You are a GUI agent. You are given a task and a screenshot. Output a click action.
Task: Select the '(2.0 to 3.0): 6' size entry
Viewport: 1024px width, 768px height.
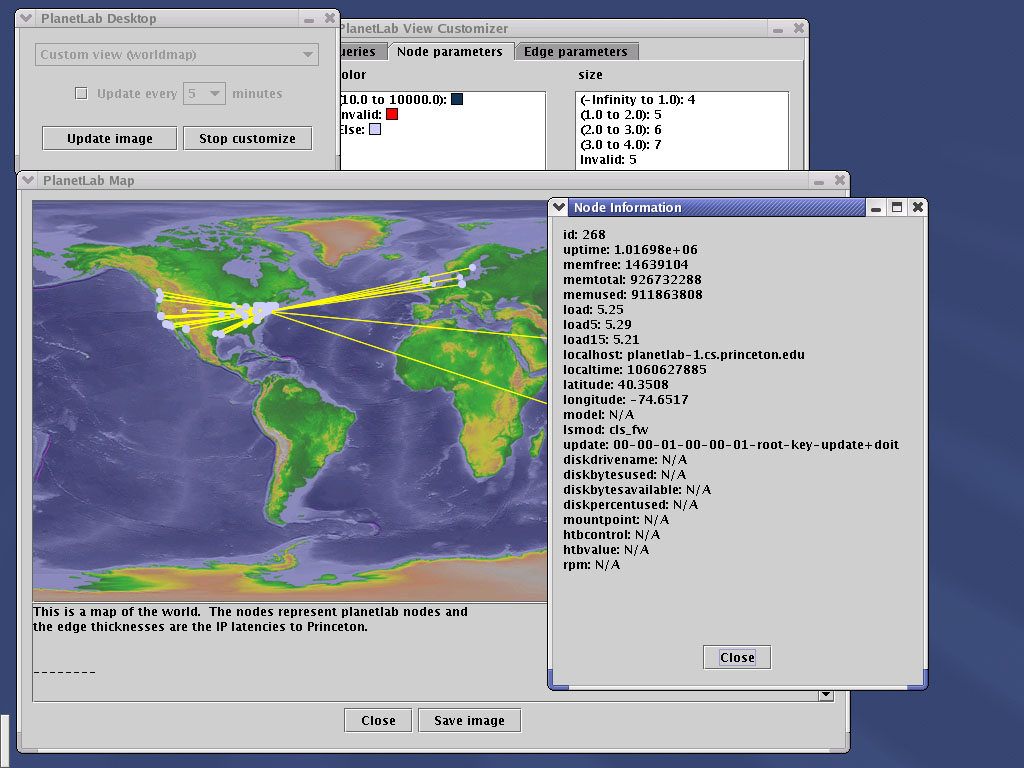click(x=621, y=130)
